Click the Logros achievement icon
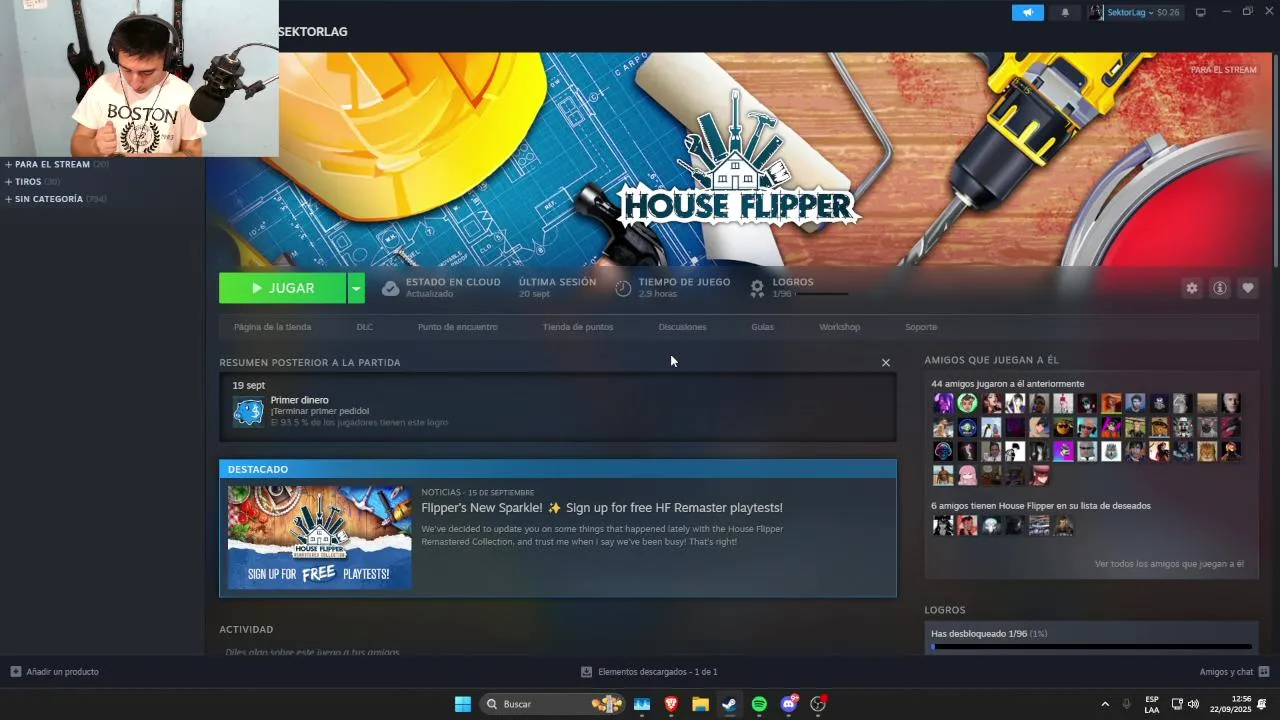Screen dimensions: 1280x720 (x=757, y=288)
